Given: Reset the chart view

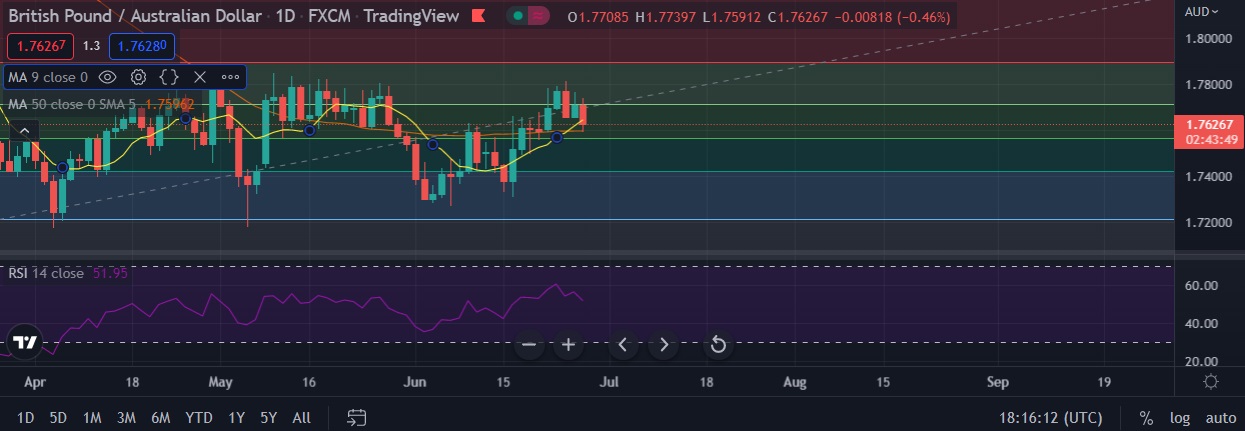Looking at the screenshot, I should (x=717, y=345).
